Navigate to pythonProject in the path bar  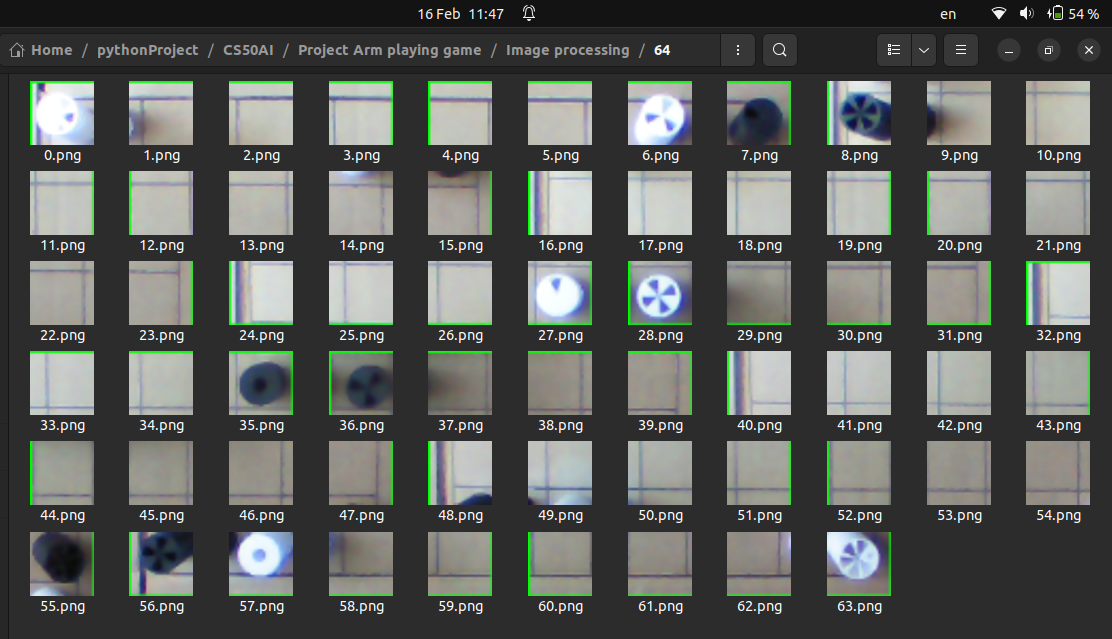(148, 50)
